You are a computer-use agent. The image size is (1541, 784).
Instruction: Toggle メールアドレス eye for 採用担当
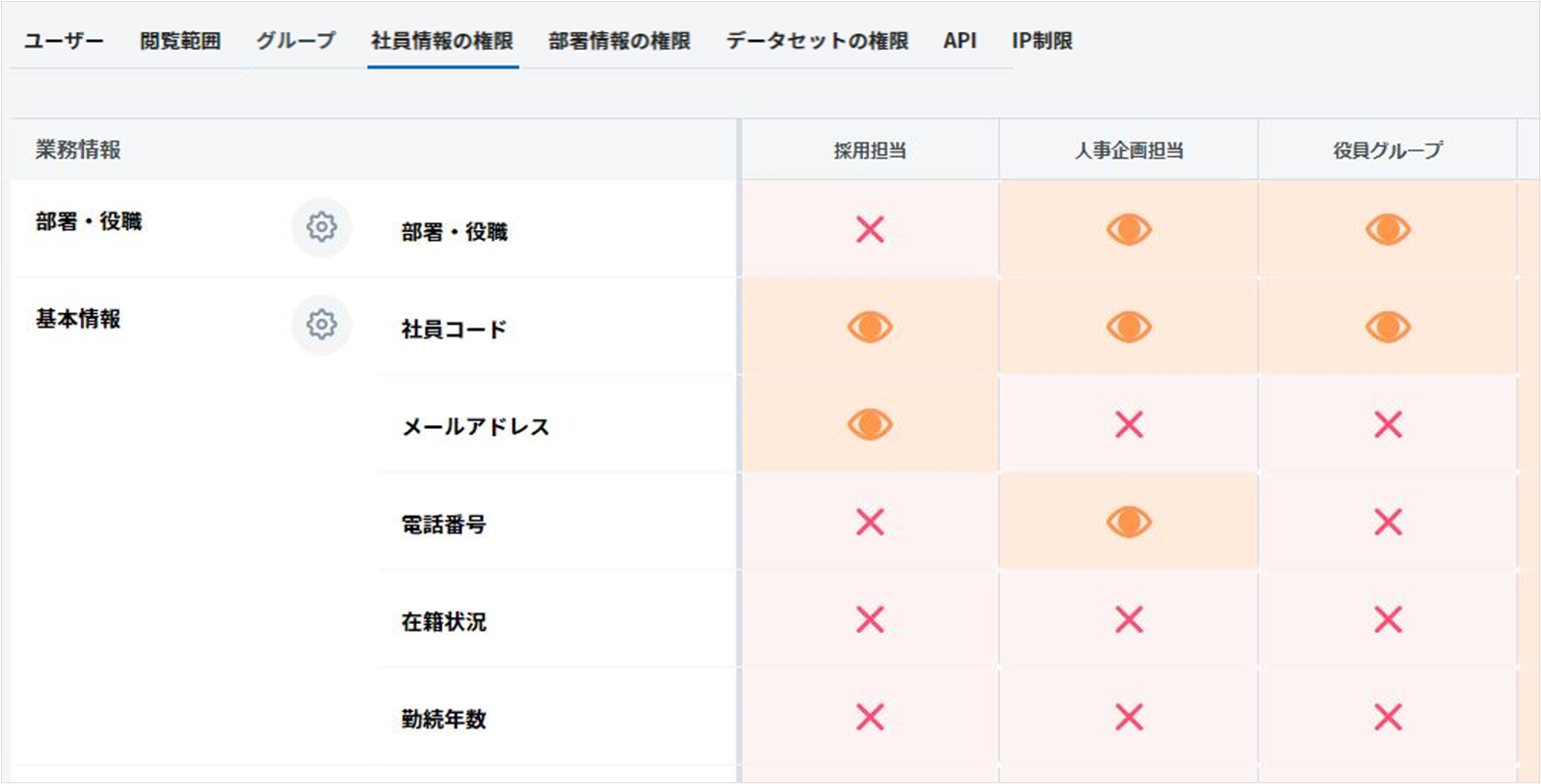tap(870, 425)
